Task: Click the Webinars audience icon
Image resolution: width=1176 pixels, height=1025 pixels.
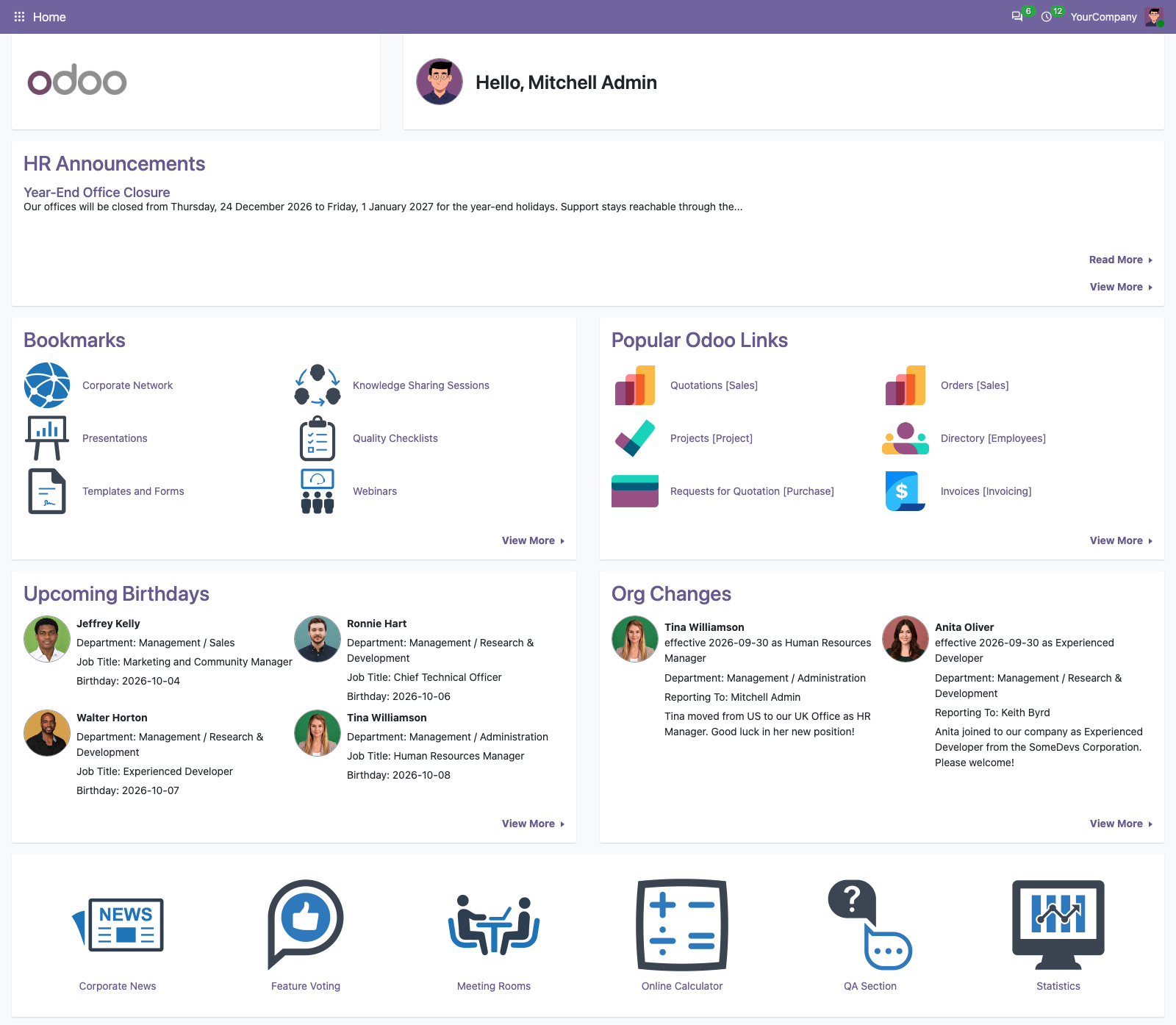Action: [x=318, y=491]
